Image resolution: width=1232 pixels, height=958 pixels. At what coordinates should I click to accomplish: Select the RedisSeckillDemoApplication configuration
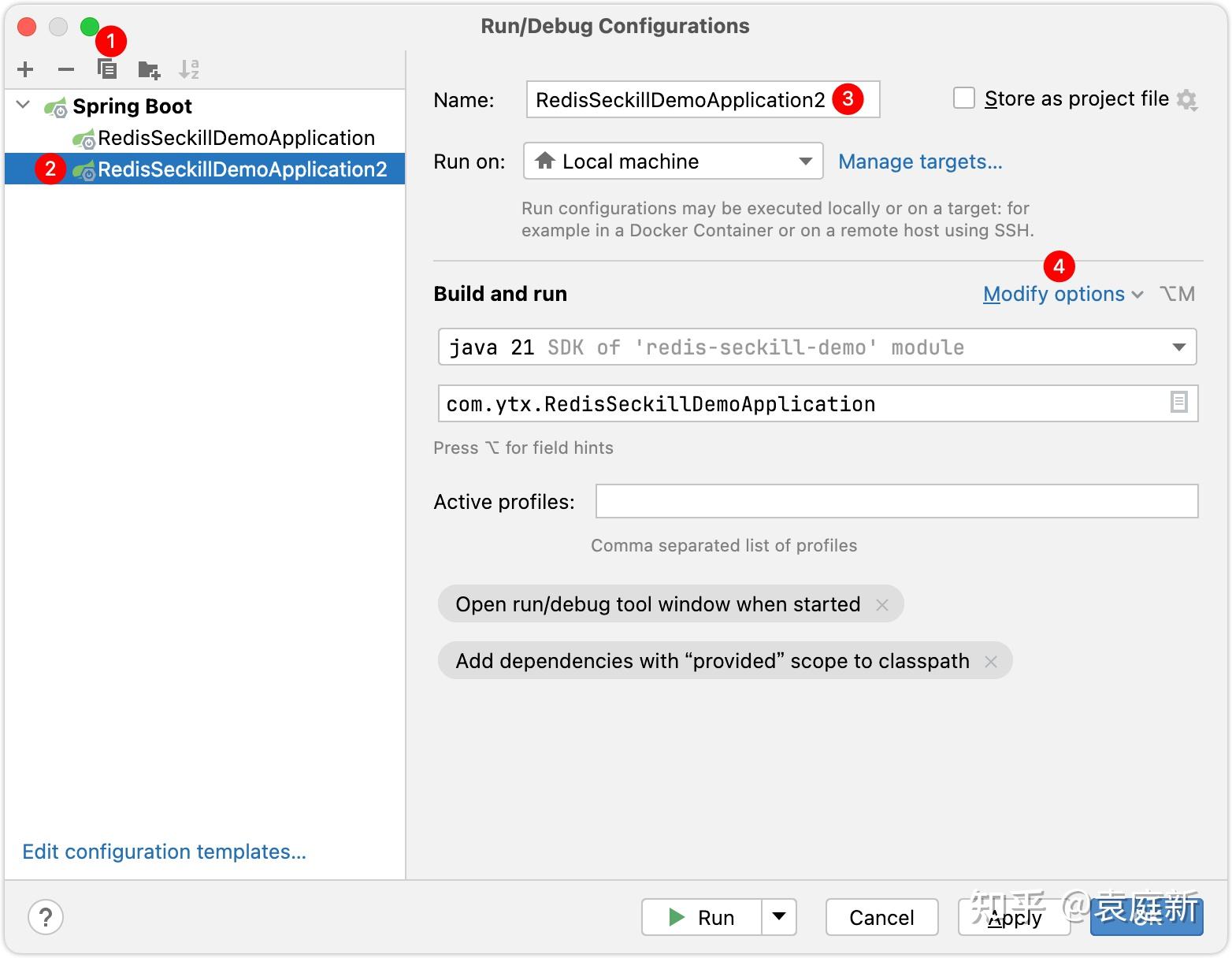(x=235, y=137)
